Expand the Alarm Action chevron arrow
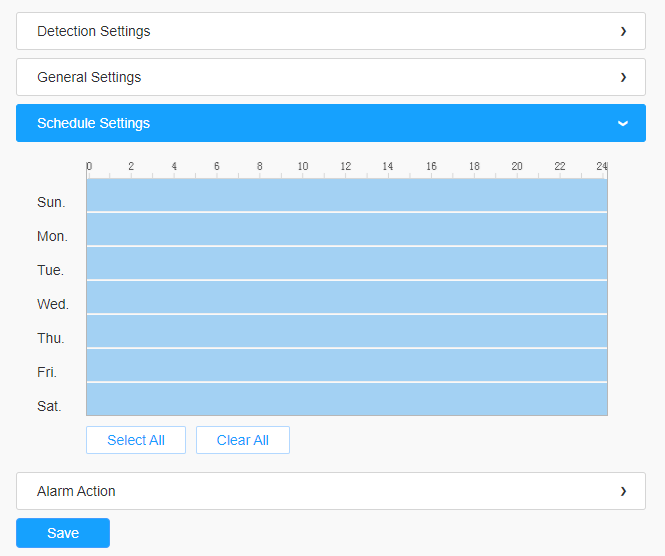This screenshot has height=556, width=665. pyautogui.click(x=623, y=491)
